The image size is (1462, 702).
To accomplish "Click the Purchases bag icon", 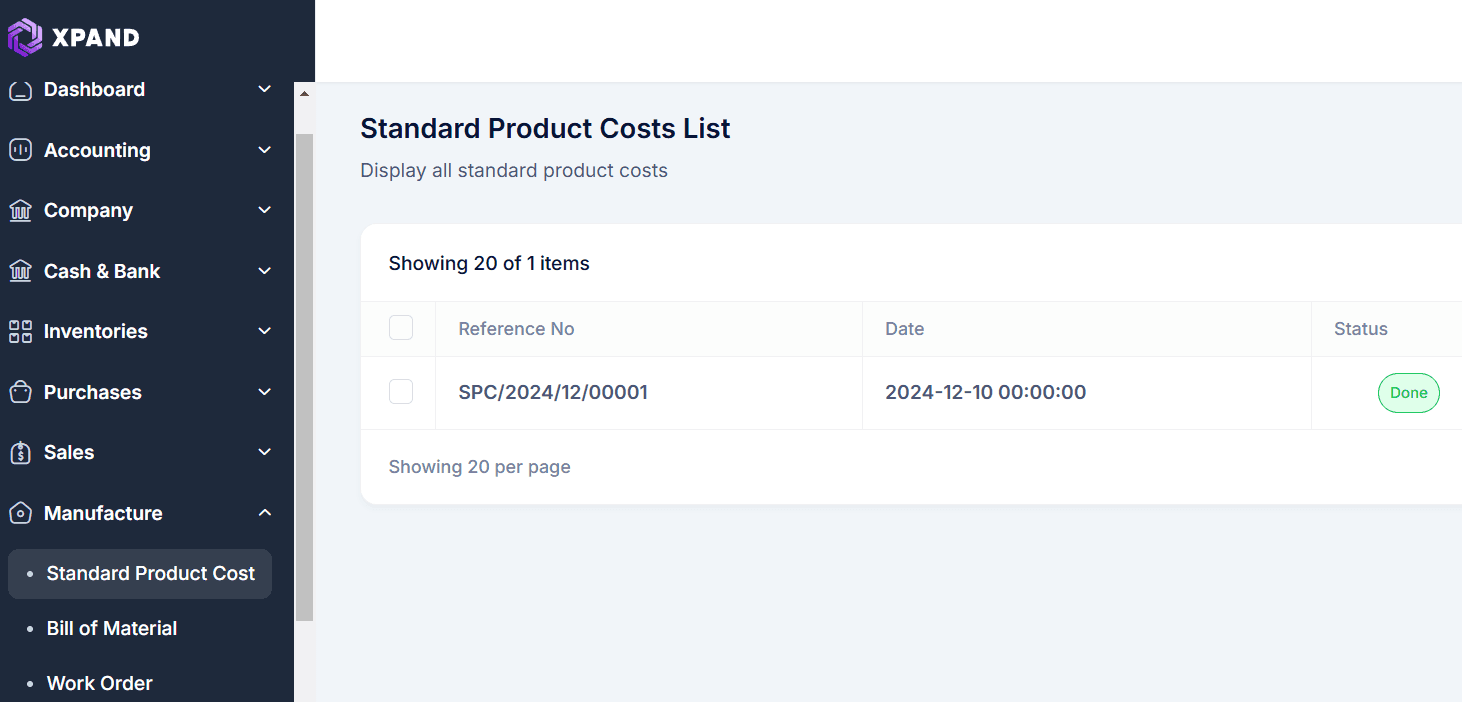I will 20,392.
